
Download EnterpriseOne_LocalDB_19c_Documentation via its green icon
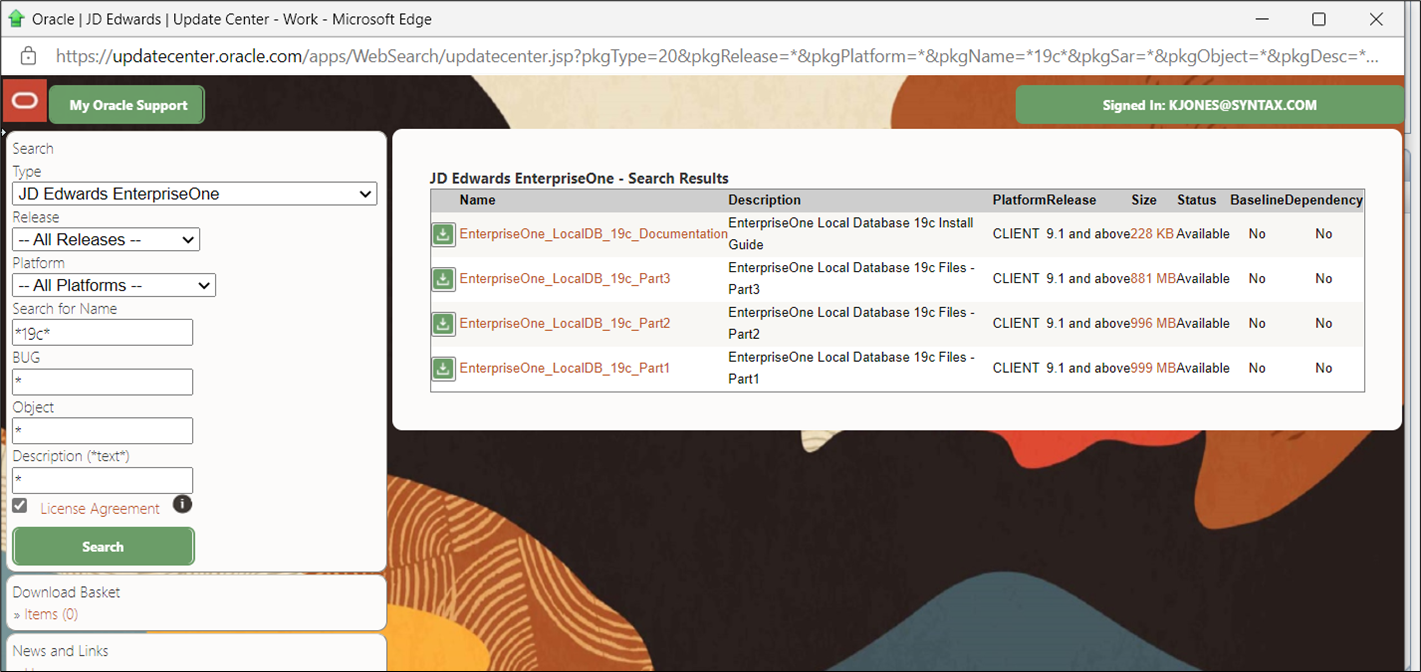click(x=443, y=234)
